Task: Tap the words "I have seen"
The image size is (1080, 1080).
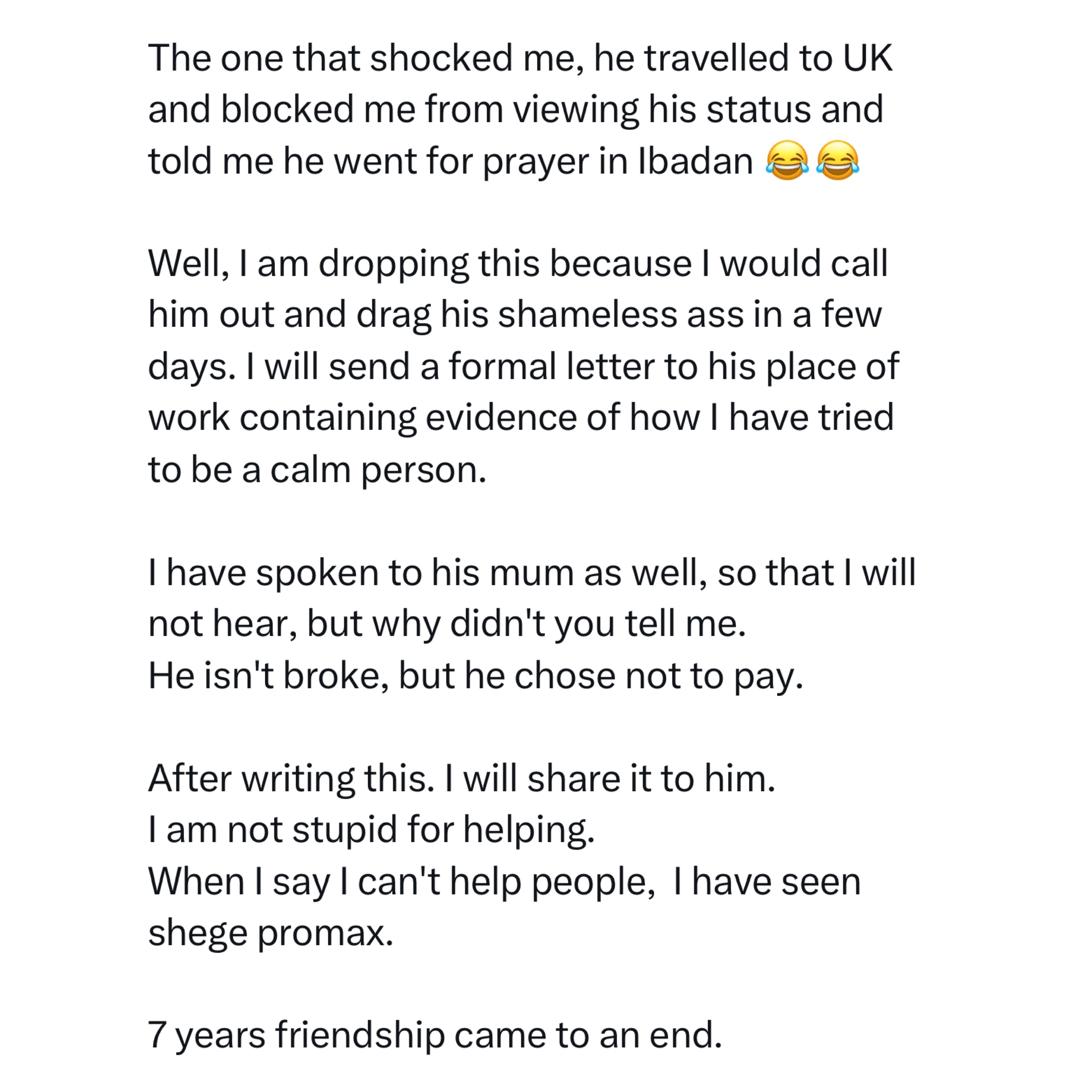Action: coord(767,883)
